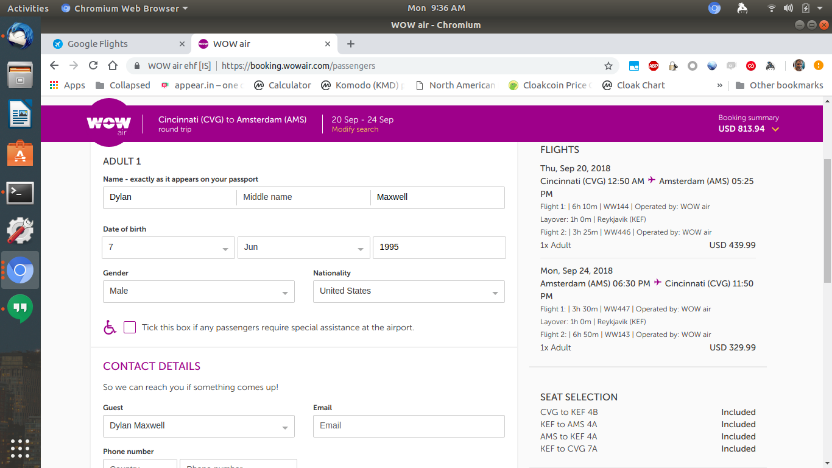Click the birth year field showing 1995
Image resolution: width=832 pixels, height=468 pixels.
(439, 247)
